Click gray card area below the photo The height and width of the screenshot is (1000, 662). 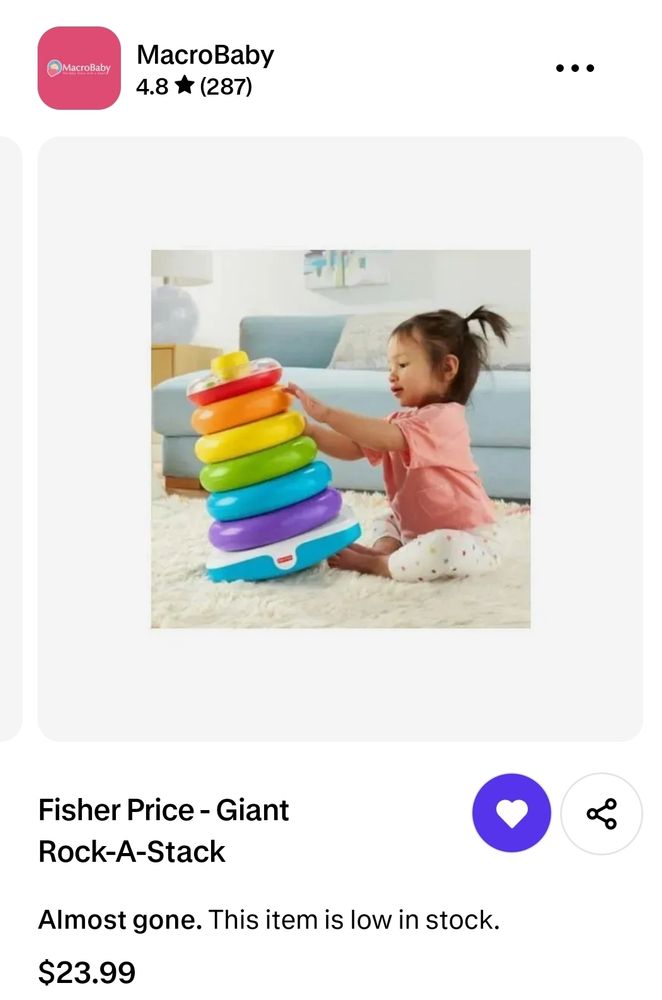pos(341,684)
